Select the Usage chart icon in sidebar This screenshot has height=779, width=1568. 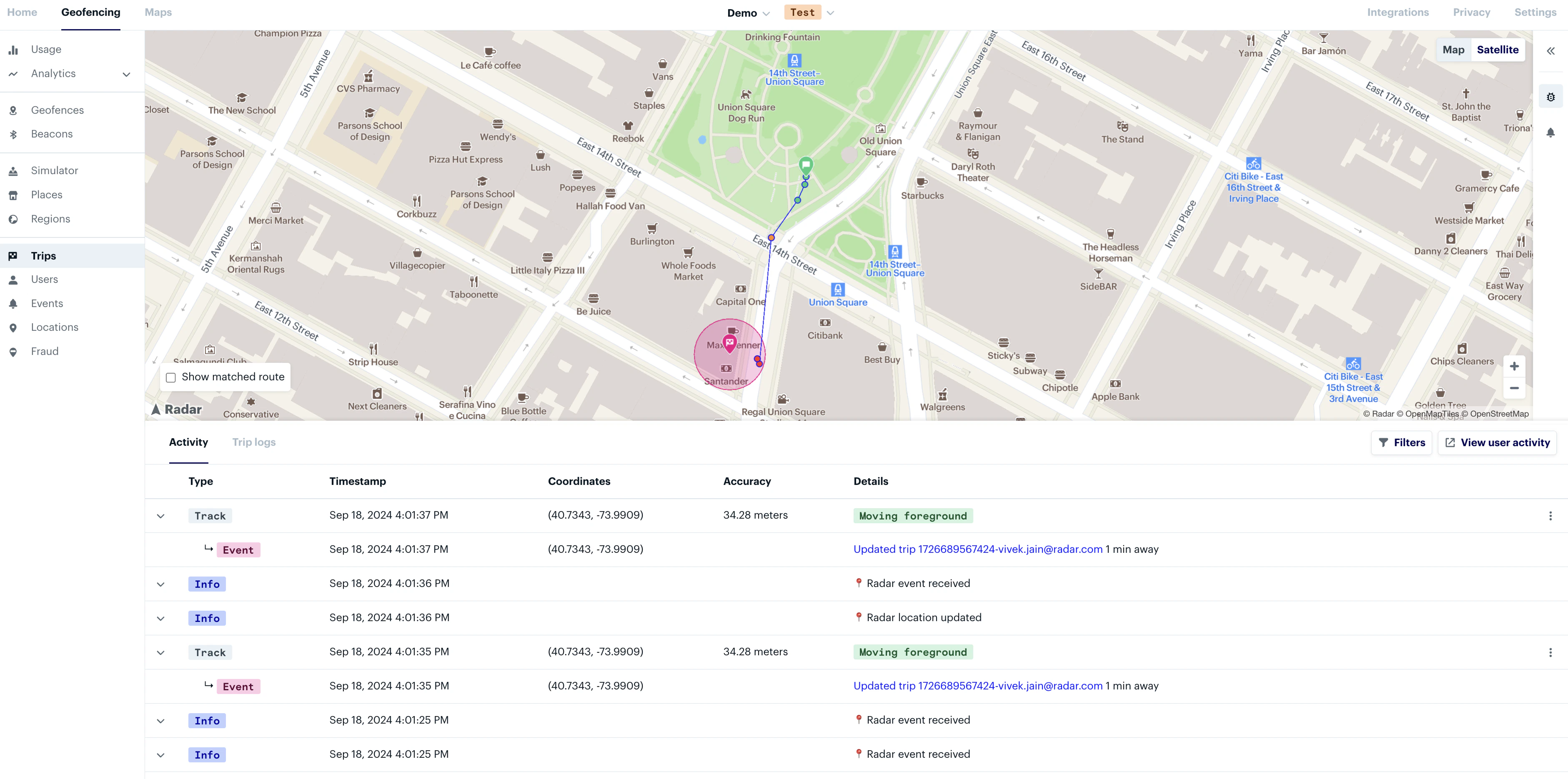click(13, 49)
